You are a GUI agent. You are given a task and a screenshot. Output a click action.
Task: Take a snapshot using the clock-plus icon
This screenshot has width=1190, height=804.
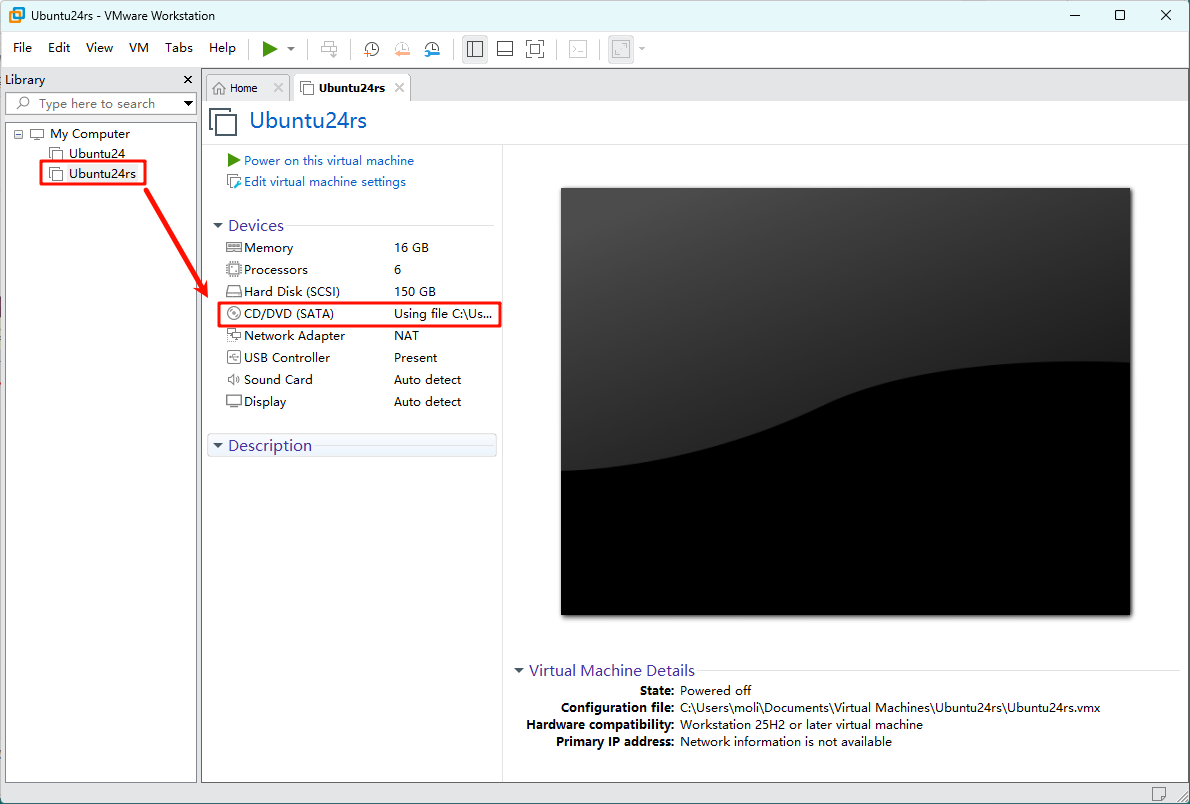[371, 49]
